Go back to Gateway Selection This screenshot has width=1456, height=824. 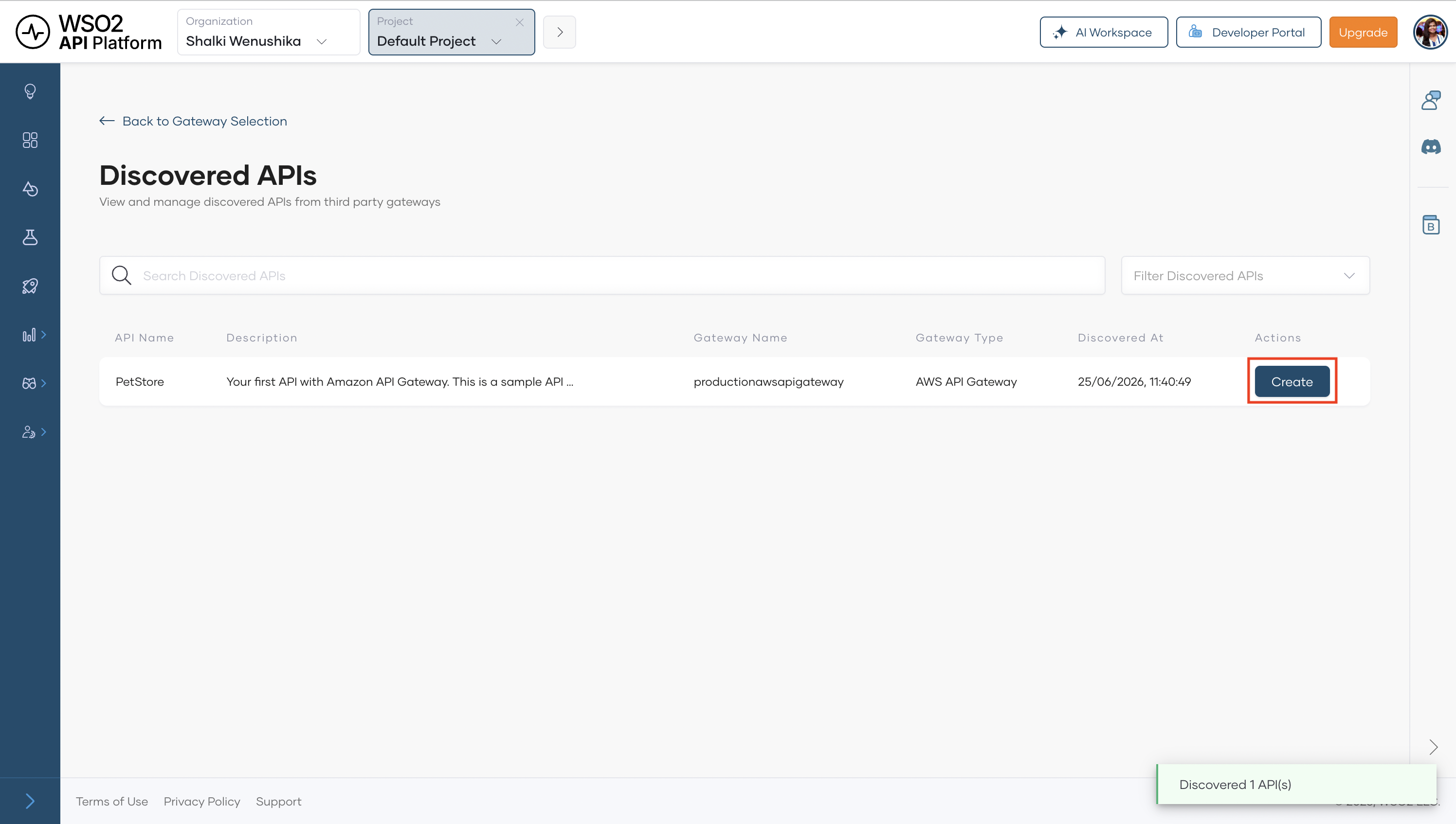coord(193,121)
